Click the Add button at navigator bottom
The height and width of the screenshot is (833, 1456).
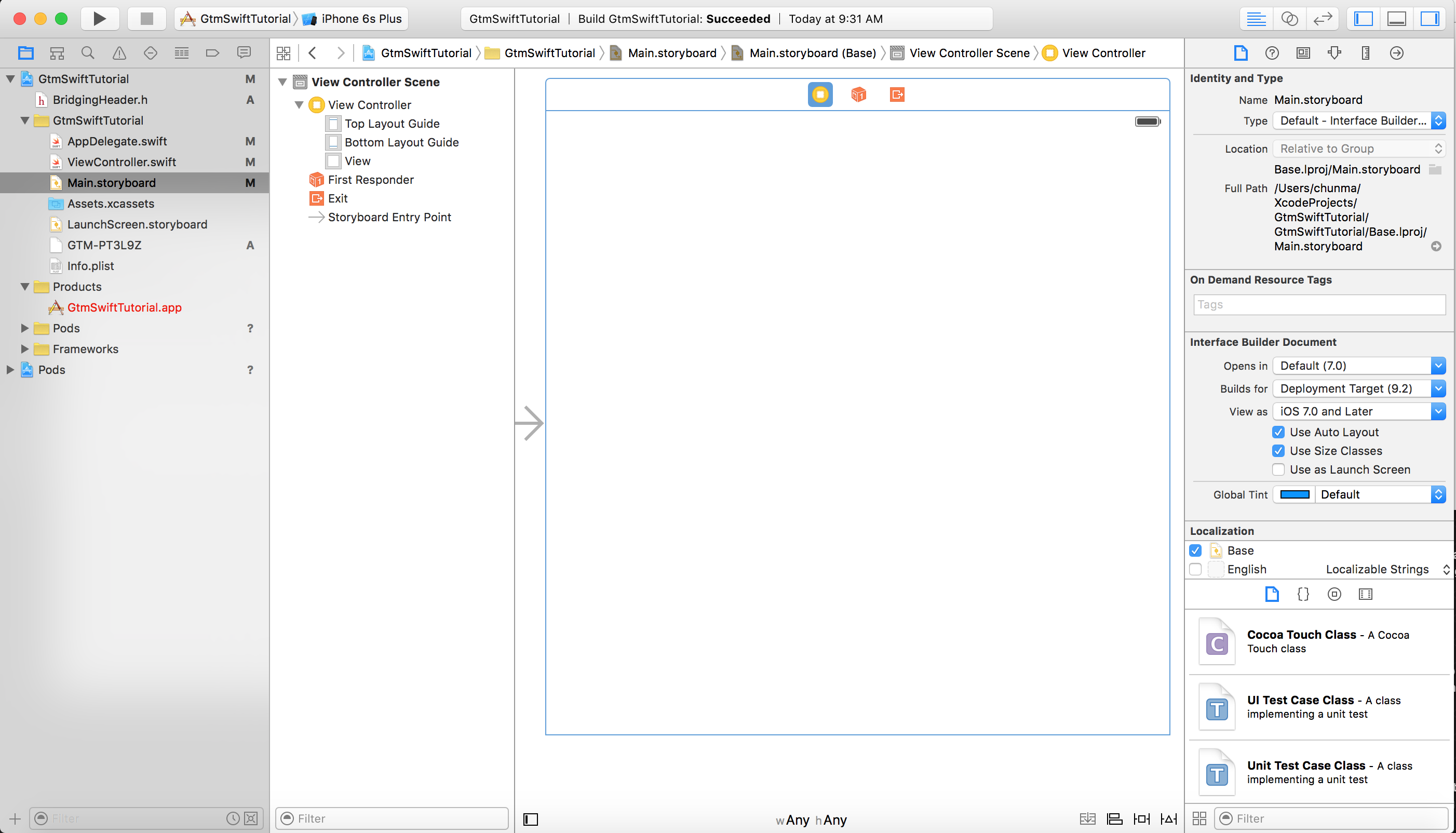click(14, 818)
